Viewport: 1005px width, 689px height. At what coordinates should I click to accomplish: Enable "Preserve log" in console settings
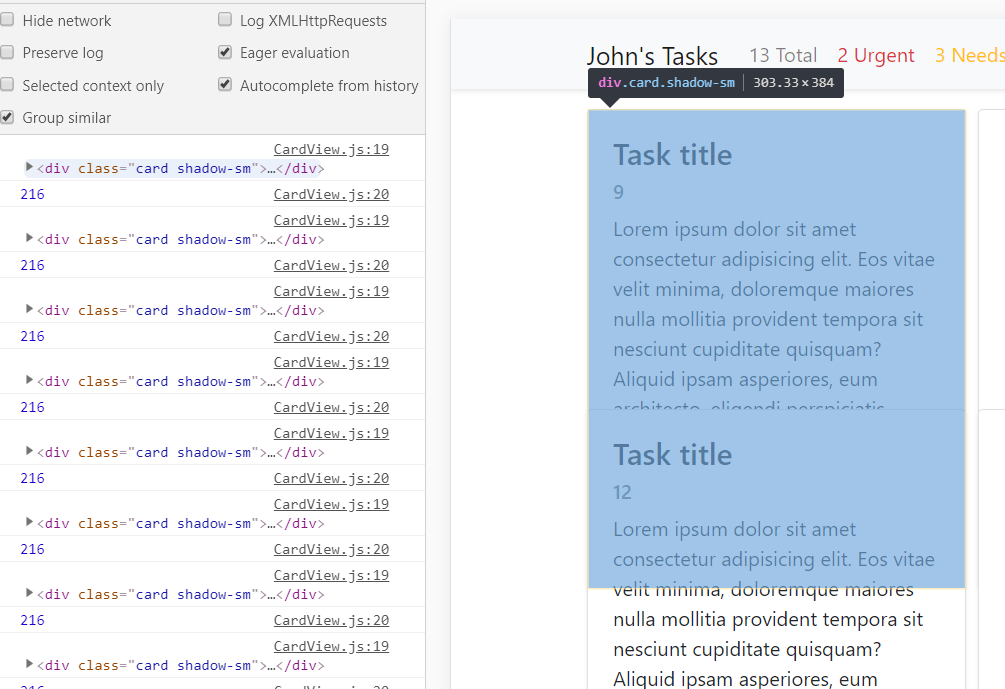point(8,52)
